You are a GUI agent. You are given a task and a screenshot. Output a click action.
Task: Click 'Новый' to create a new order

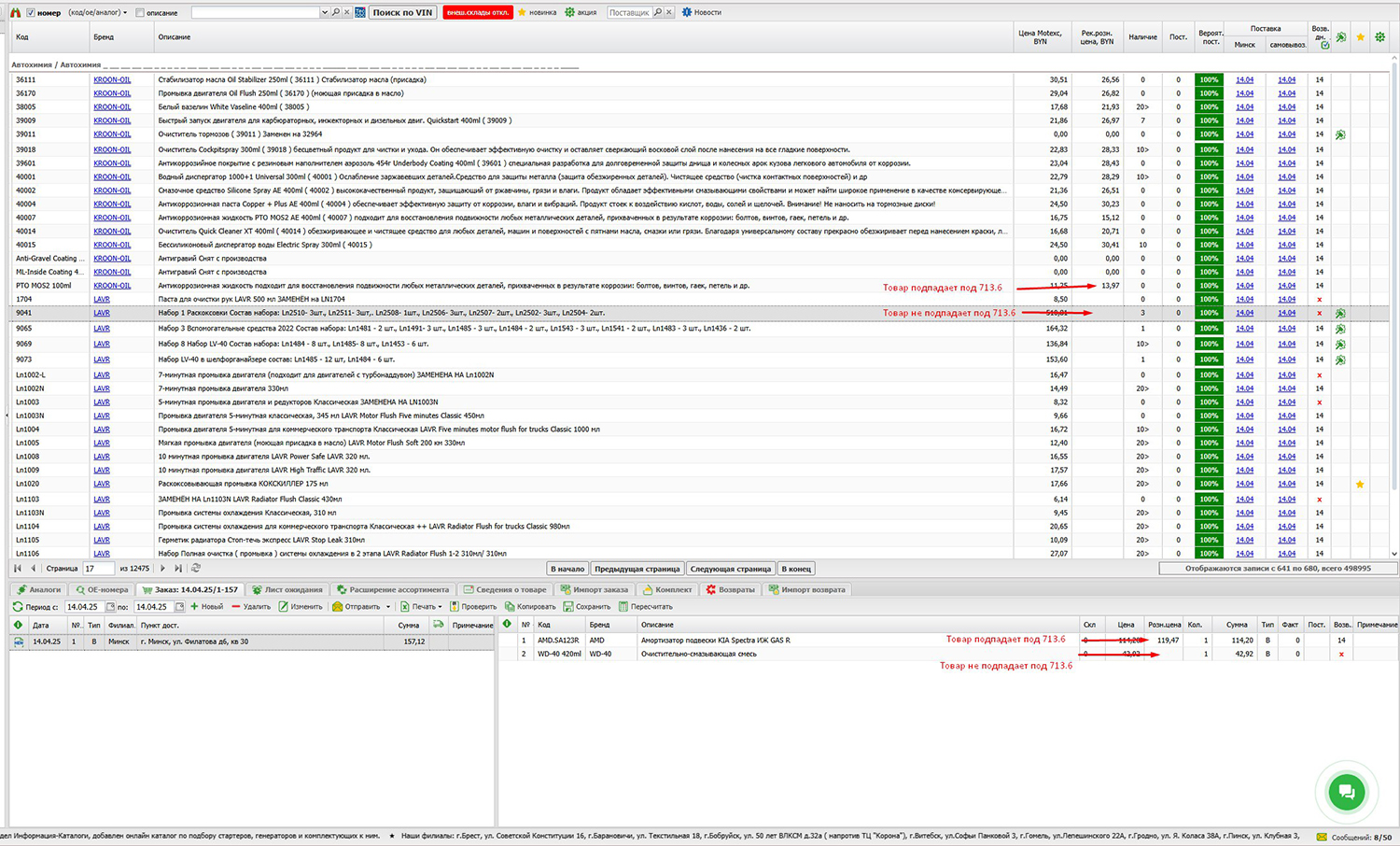point(207,607)
